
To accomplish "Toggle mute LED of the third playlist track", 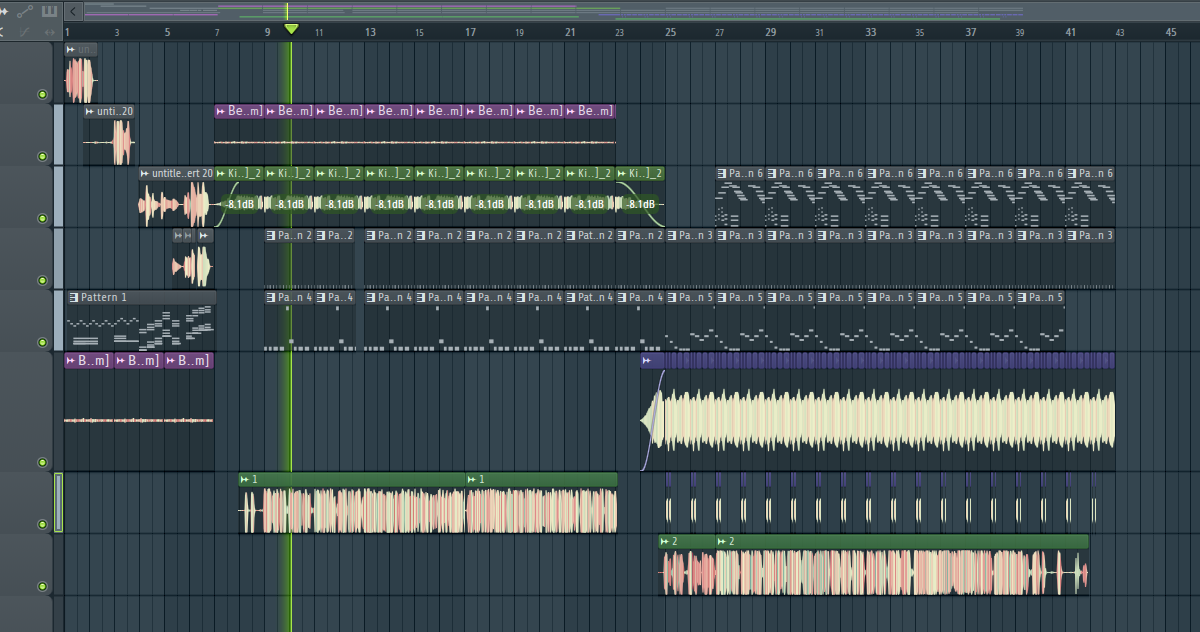I will pyautogui.click(x=42, y=218).
